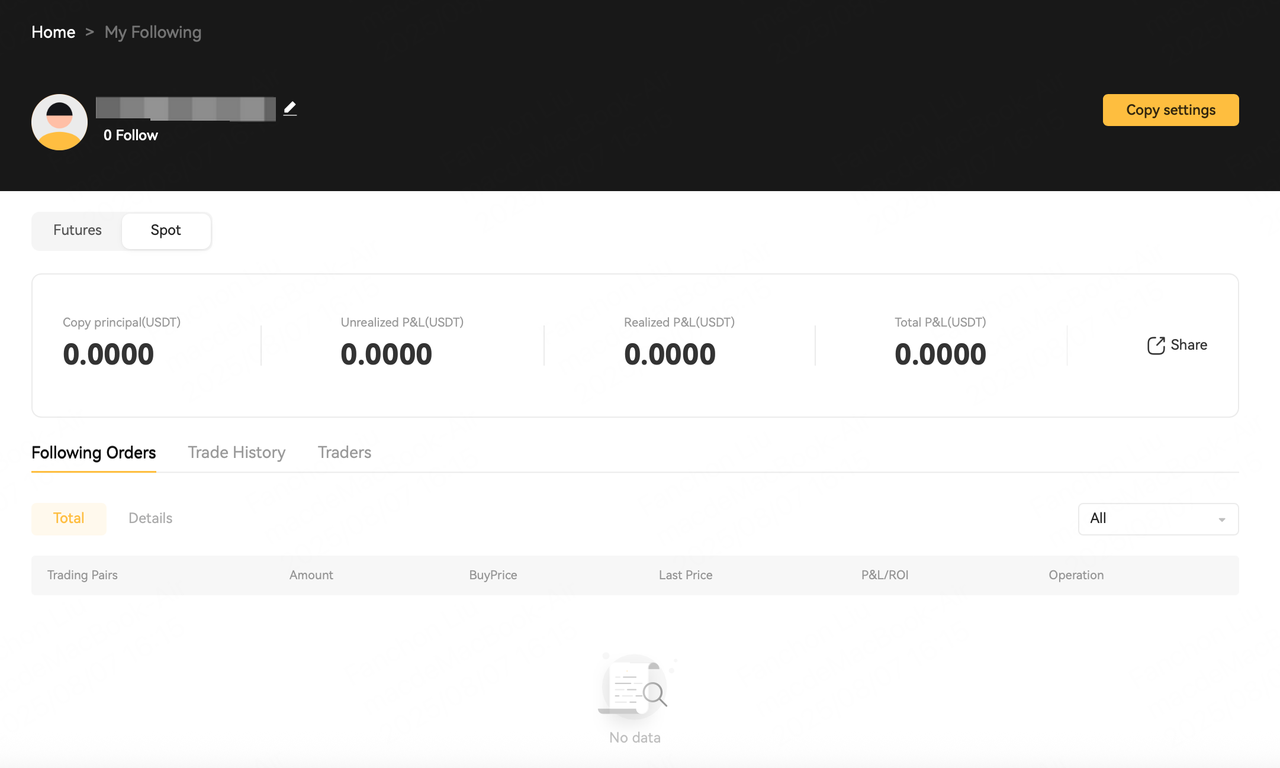Screen dimensions: 1280x768
Task: Click the Trading Pairs column header
Action: click(x=83, y=575)
